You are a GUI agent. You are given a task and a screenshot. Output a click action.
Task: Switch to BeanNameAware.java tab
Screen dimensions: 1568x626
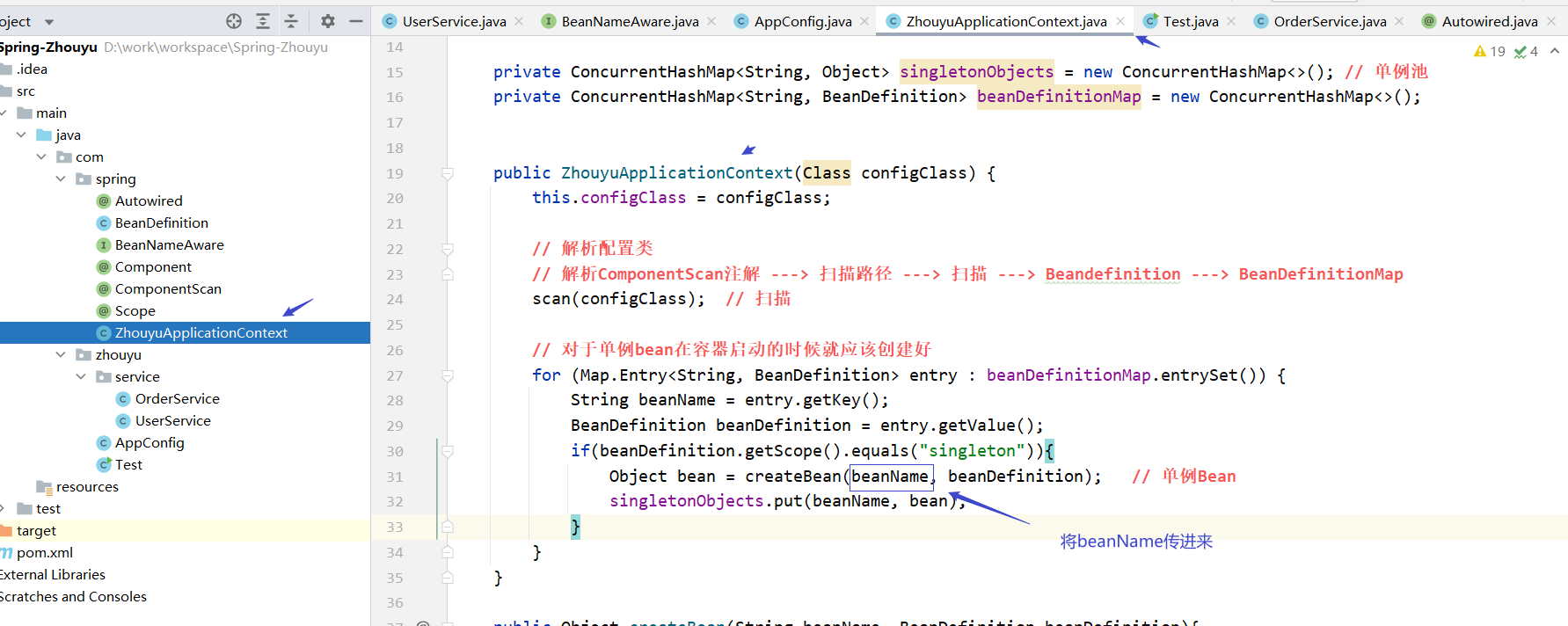[x=630, y=21]
